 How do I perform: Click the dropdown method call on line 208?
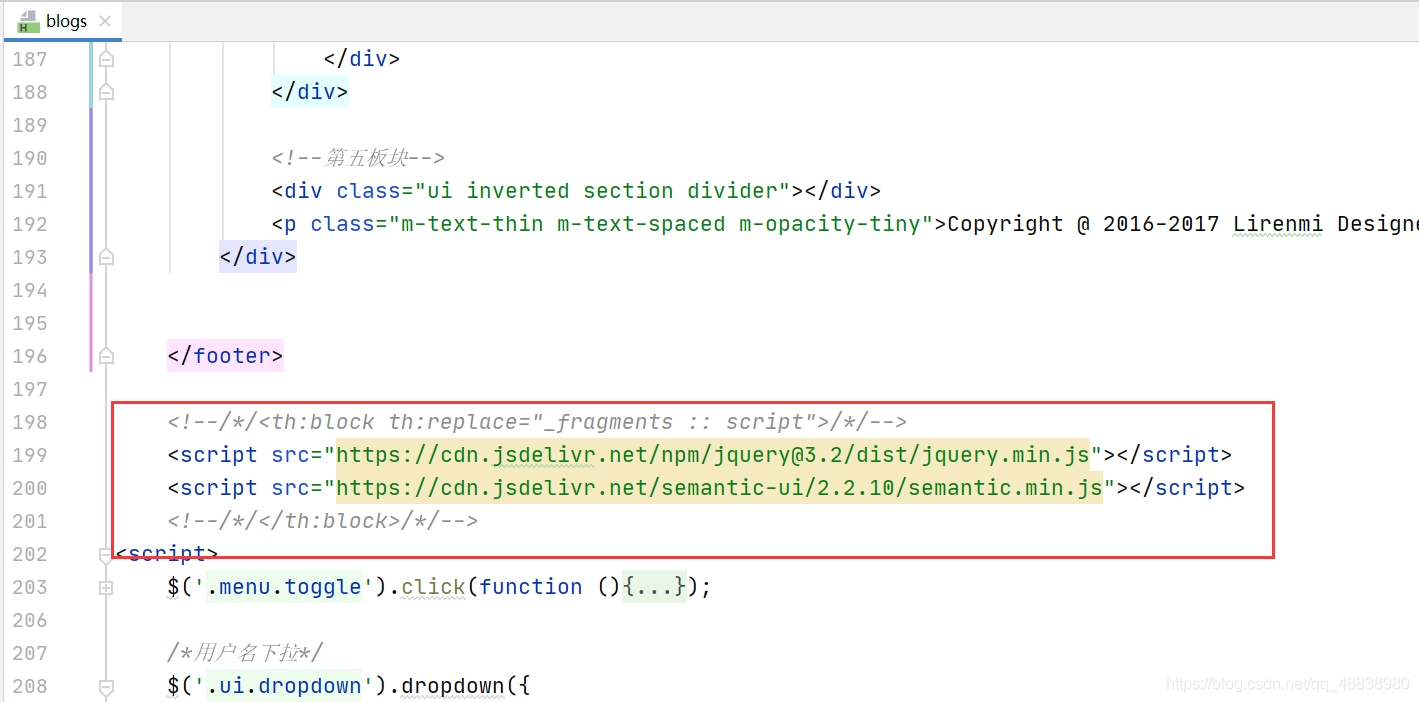tap(453, 686)
